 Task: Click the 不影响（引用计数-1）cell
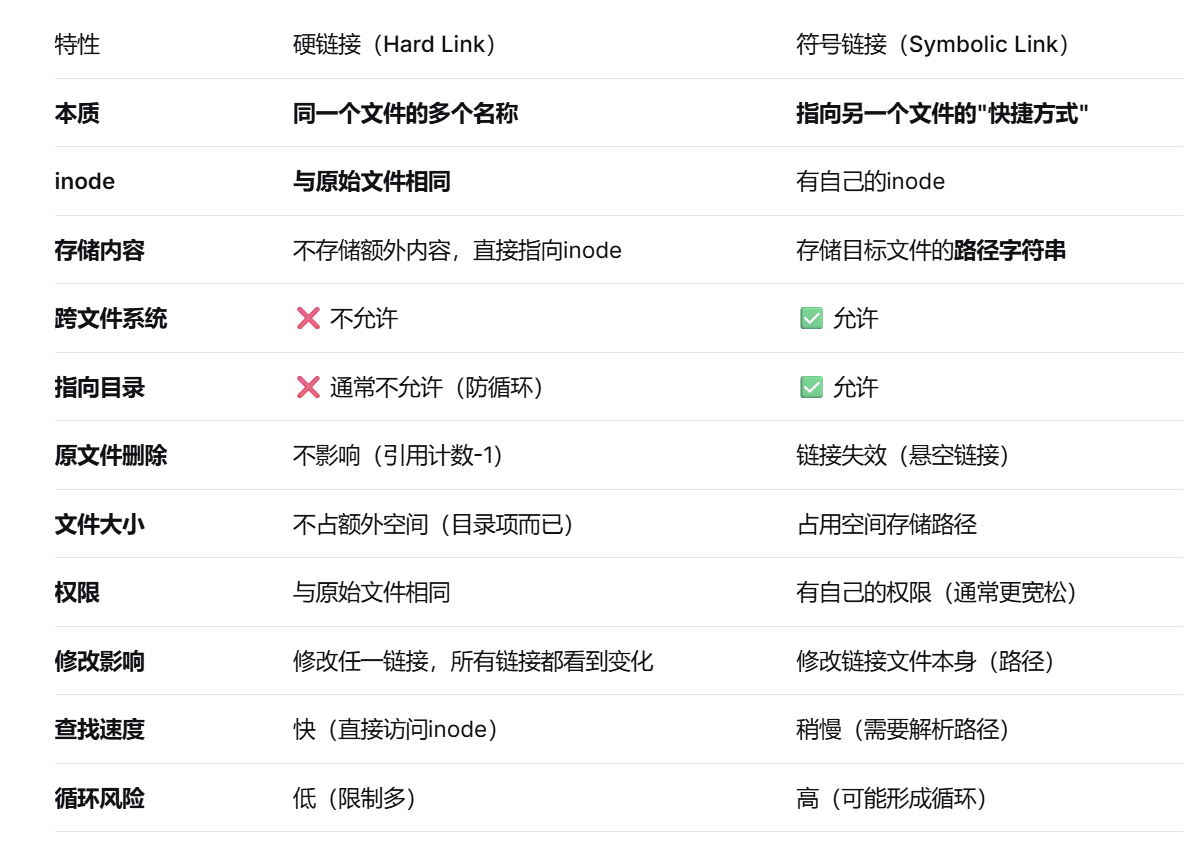398,456
